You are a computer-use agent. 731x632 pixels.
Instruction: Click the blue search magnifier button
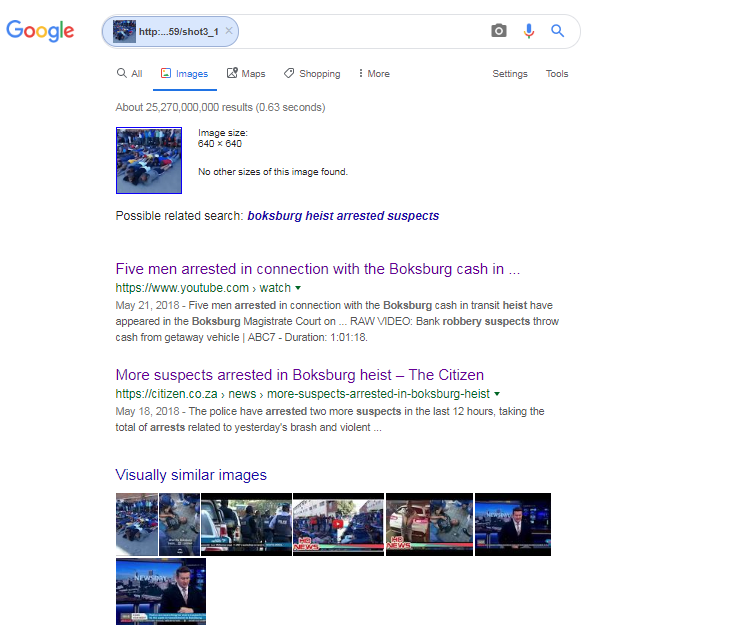(x=558, y=31)
